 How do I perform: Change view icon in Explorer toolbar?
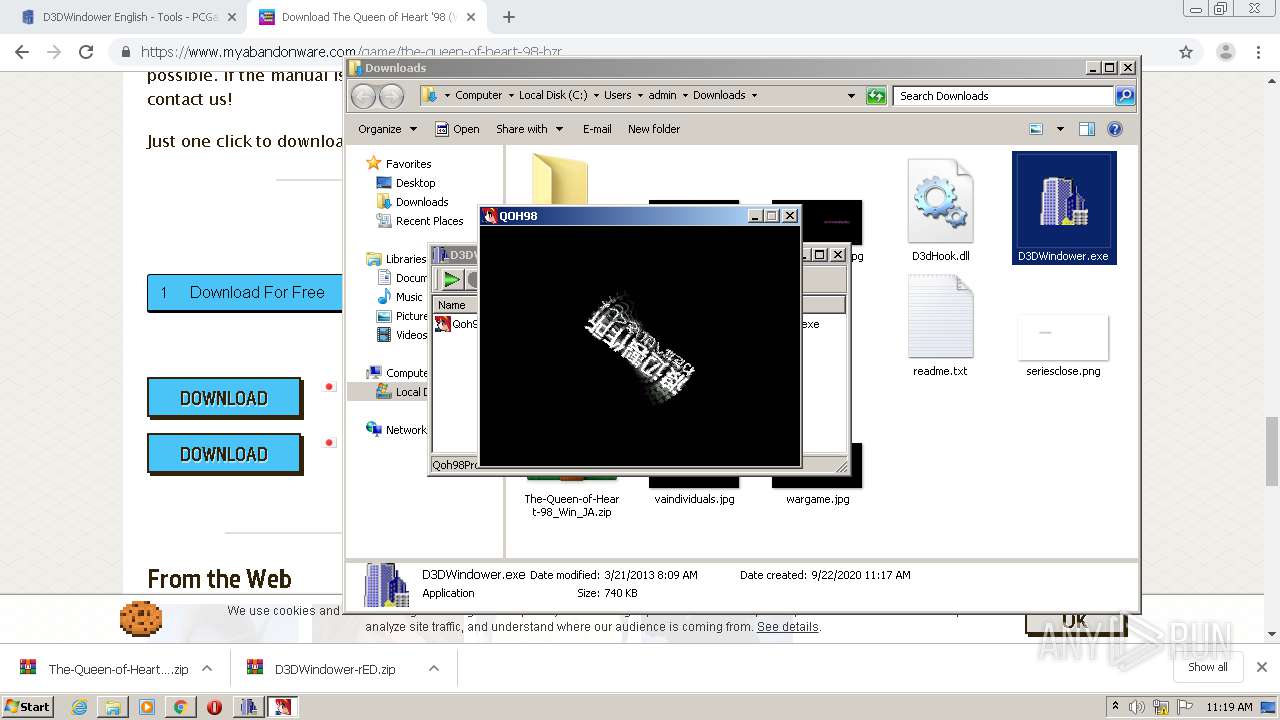pos(1036,129)
